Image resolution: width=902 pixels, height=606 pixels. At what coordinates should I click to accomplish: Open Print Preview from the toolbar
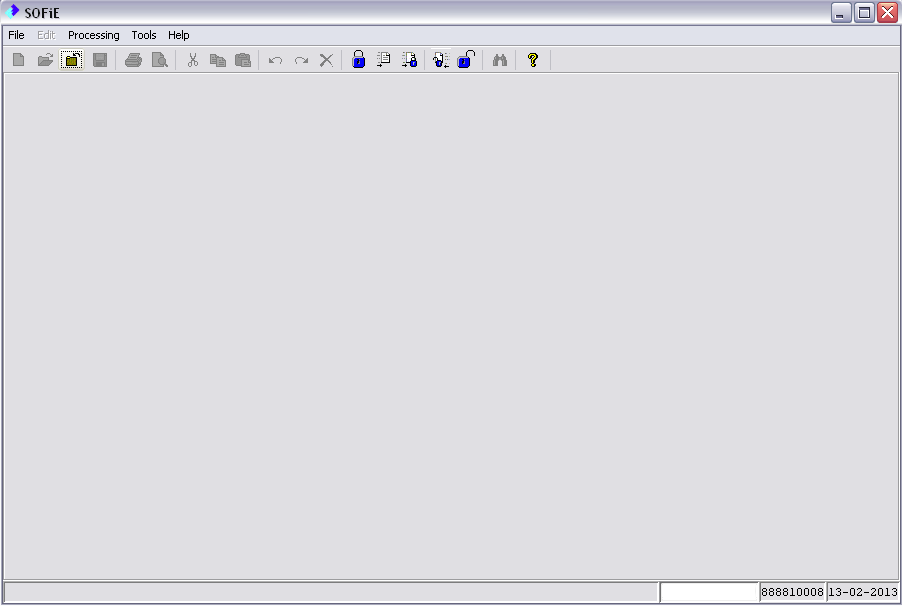(159, 60)
